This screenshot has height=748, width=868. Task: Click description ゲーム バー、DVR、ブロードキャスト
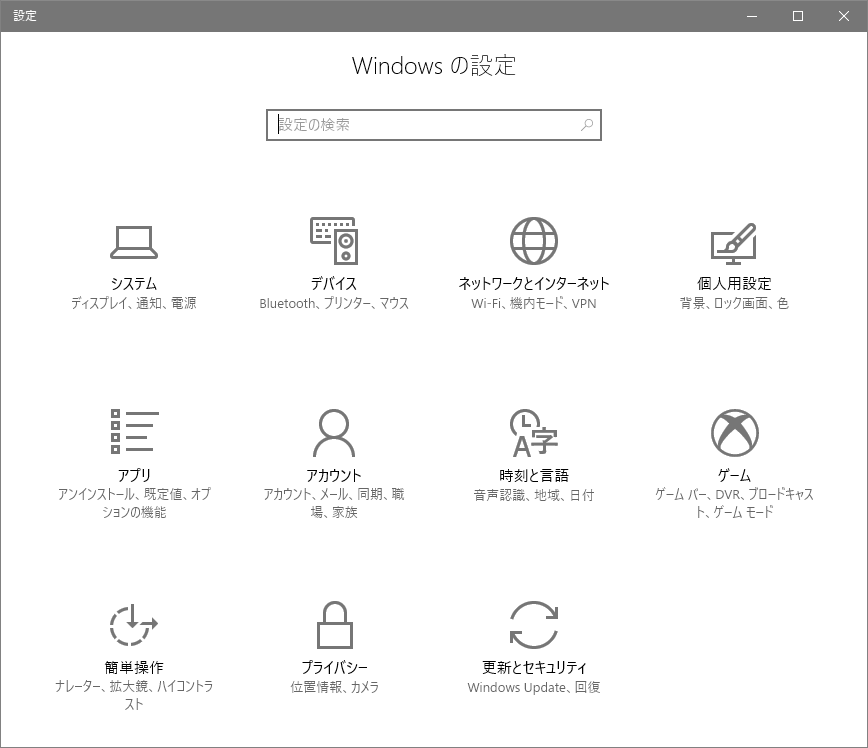(734, 503)
